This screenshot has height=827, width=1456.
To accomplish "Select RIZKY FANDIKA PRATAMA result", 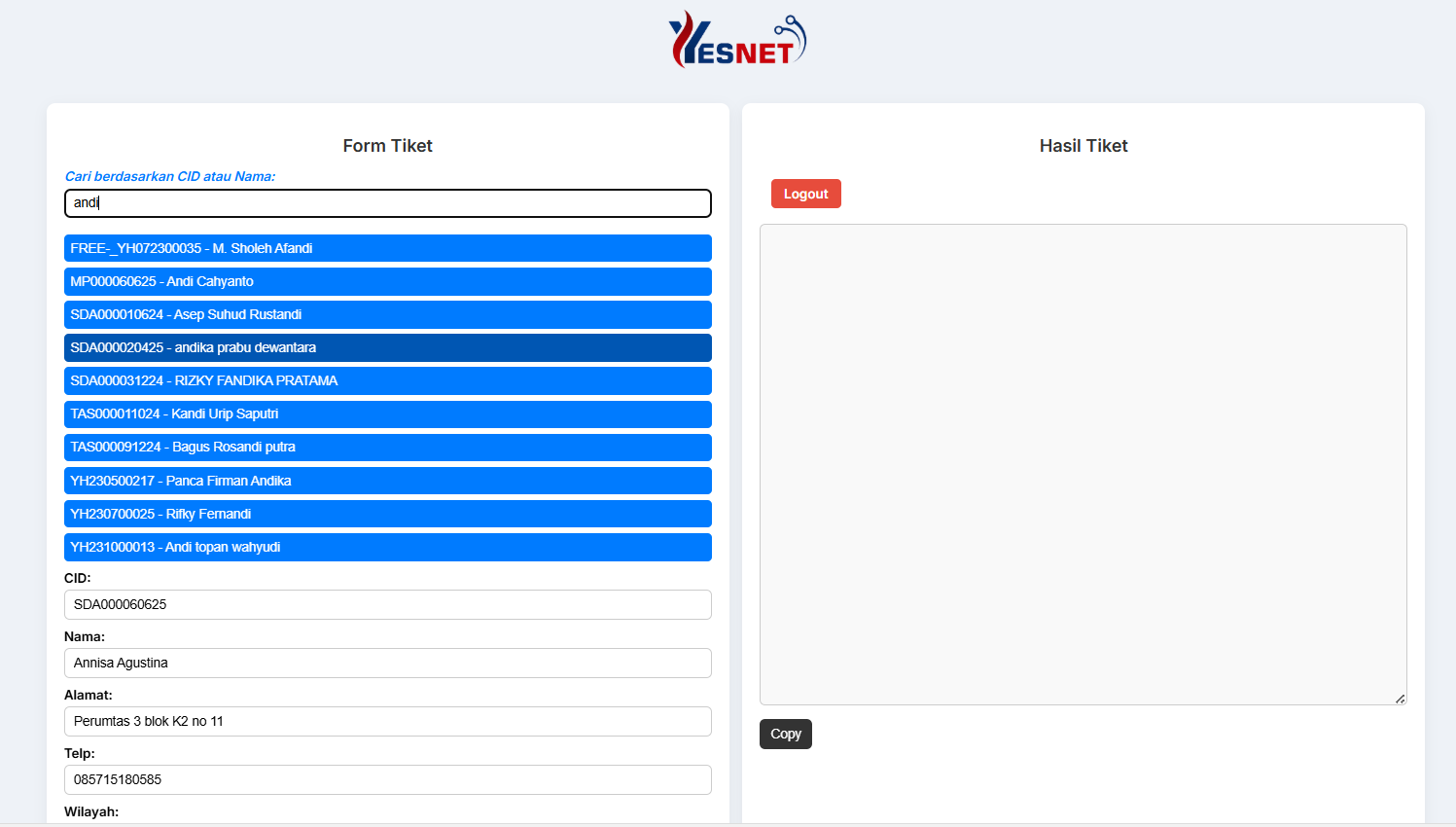I will (x=387, y=380).
